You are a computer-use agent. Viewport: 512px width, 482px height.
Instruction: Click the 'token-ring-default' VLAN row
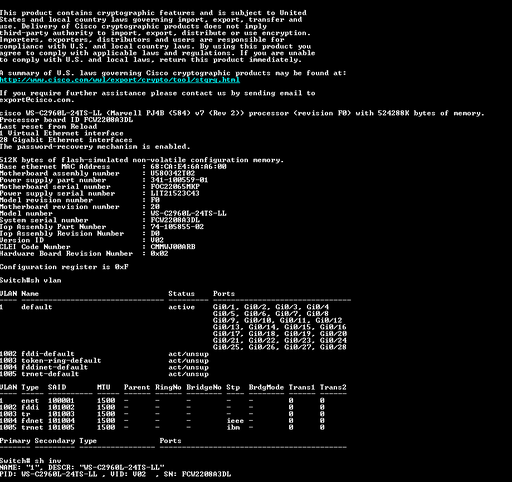click(104, 360)
